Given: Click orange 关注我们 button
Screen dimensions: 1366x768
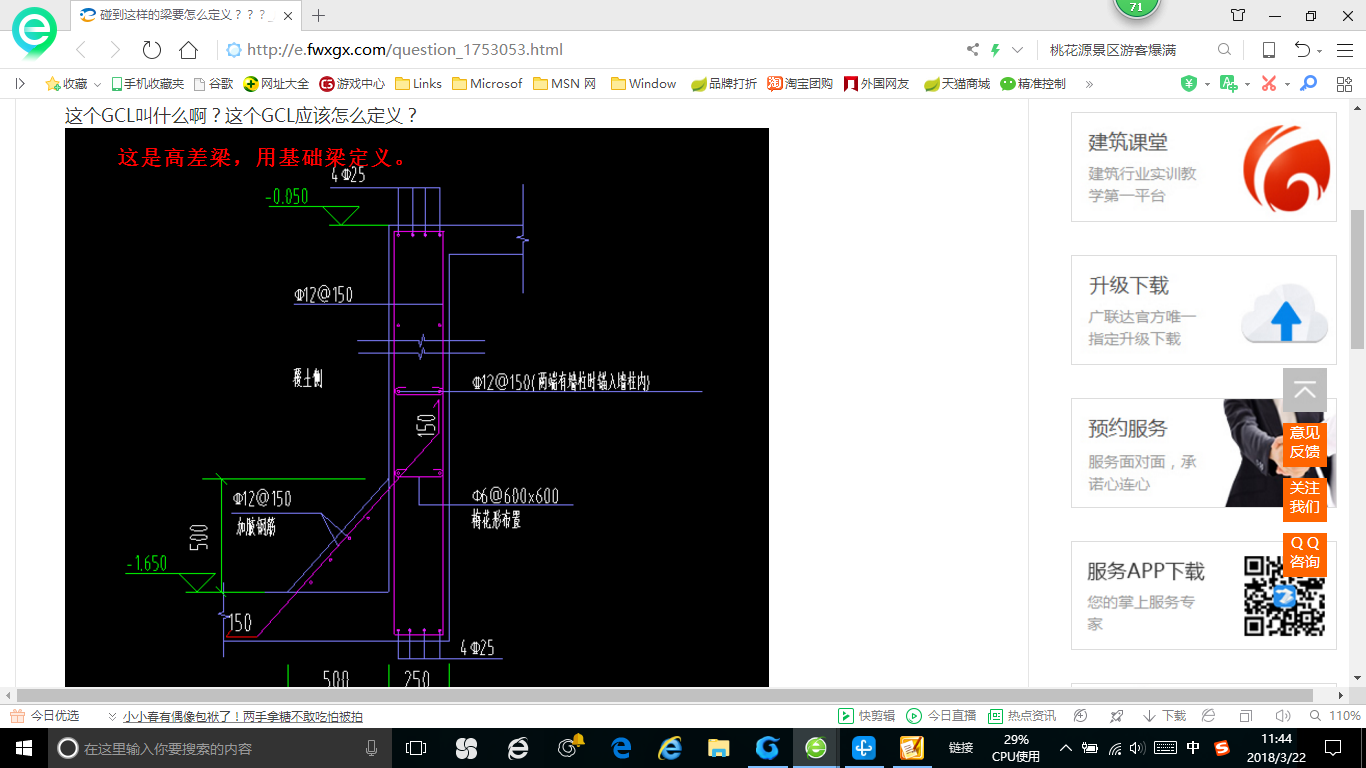Looking at the screenshot, I should pyautogui.click(x=1305, y=497).
